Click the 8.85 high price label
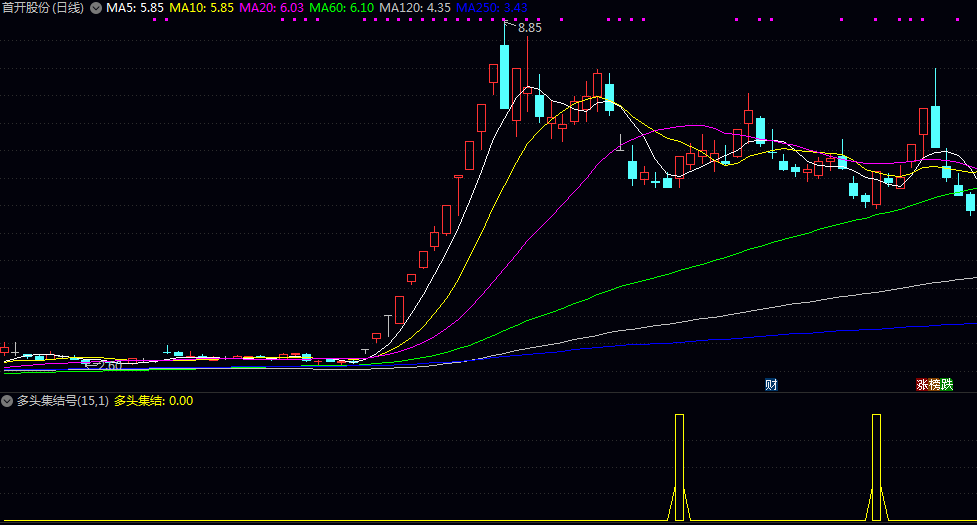Image resolution: width=977 pixels, height=525 pixels. click(x=529, y=28)
